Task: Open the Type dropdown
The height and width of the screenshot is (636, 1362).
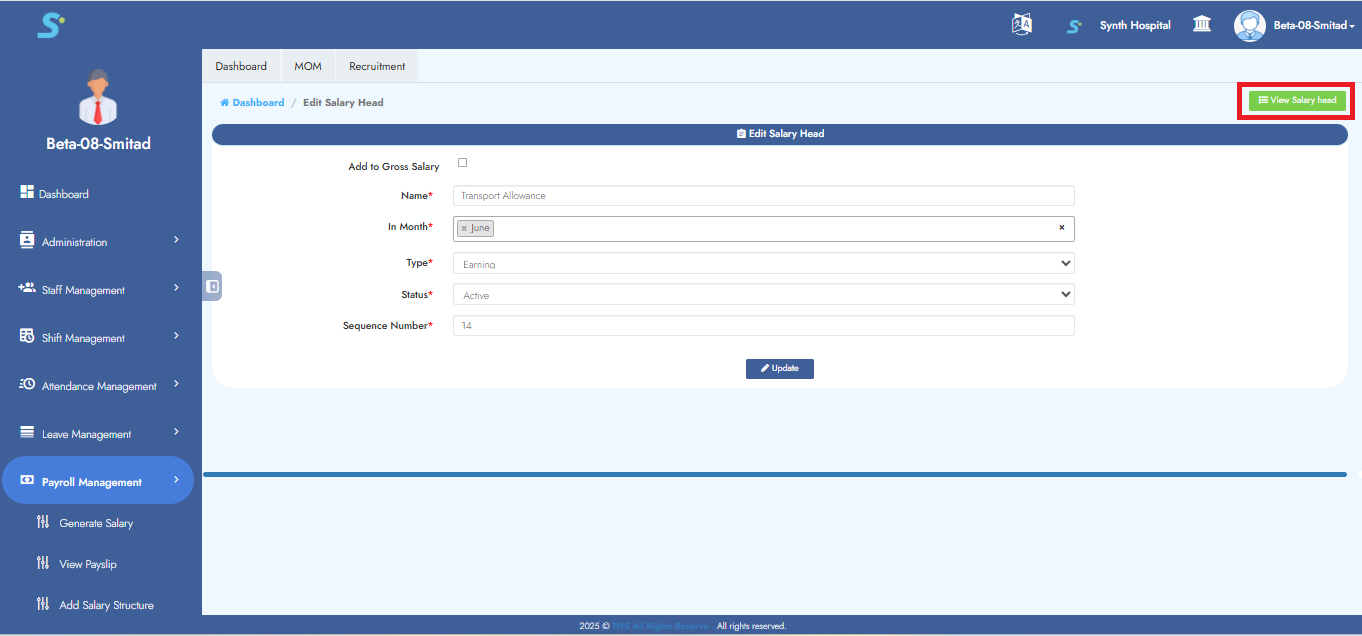Action: click(x=763, y=264)
